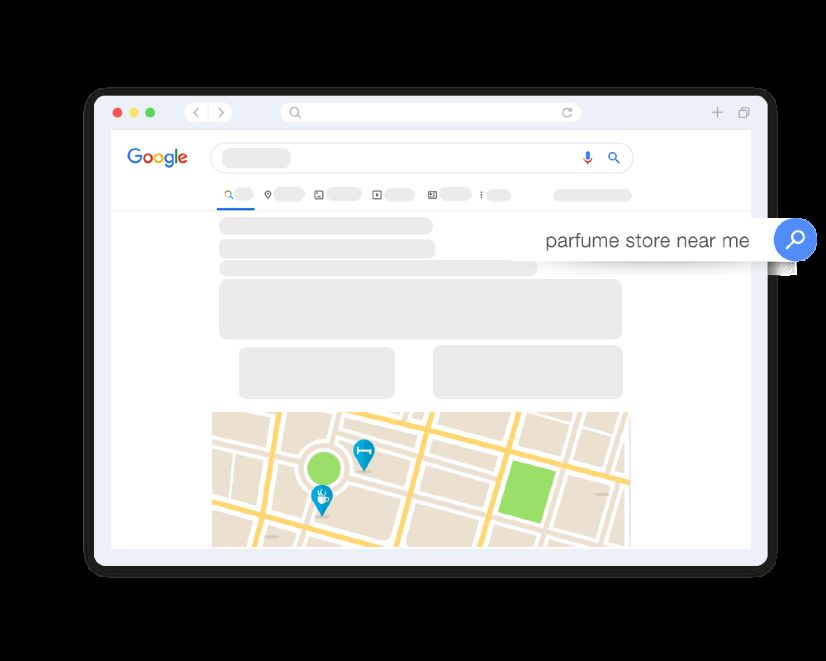The height and width of the screenshot is (661, 826).
Task: Click the browser address bar field
Action: point(430,112)
